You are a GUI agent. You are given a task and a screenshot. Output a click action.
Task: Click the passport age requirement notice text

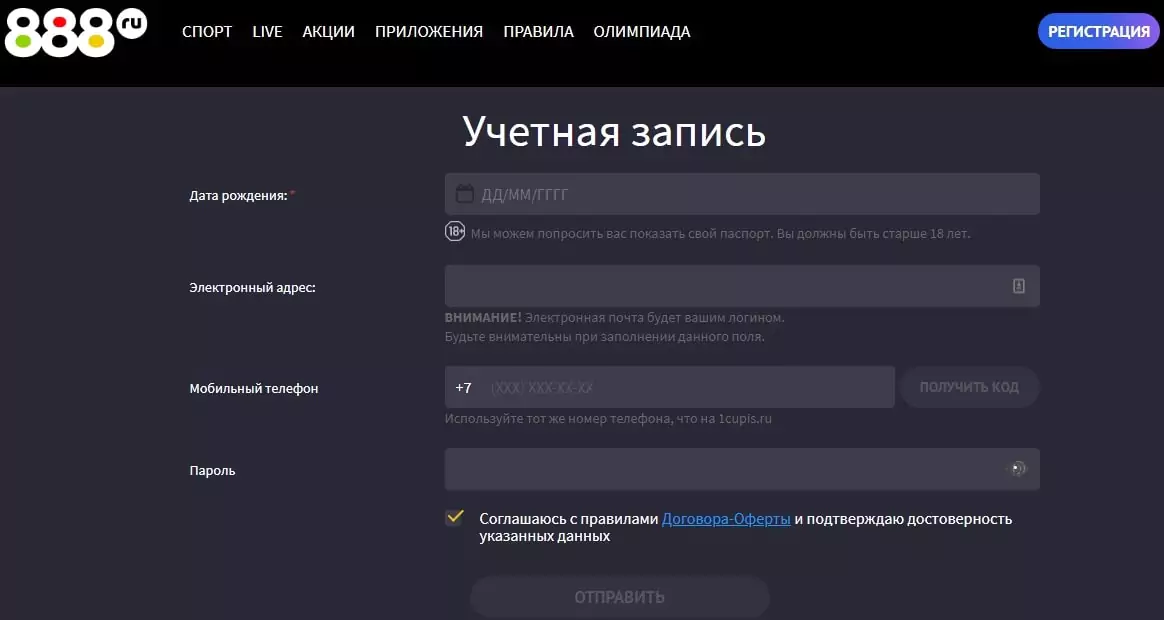tap(720, 233)
